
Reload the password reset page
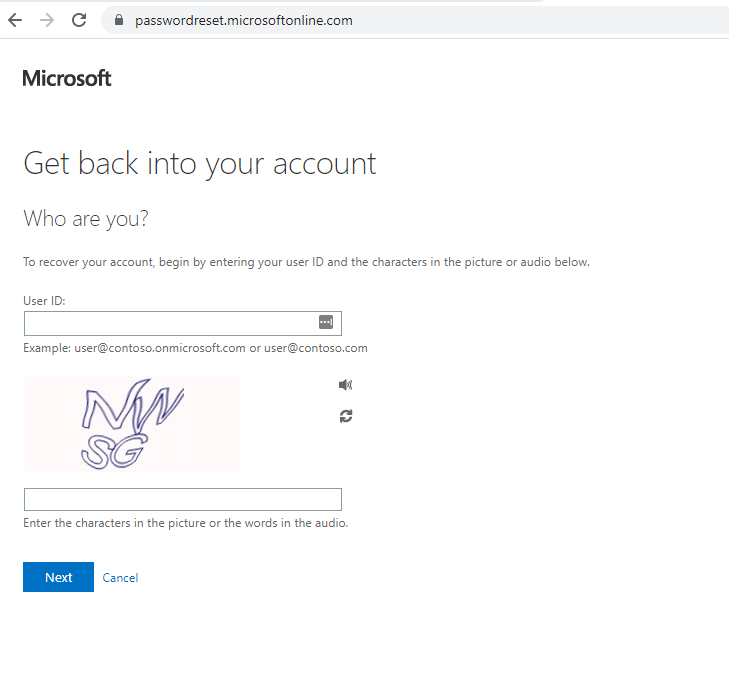79,20
